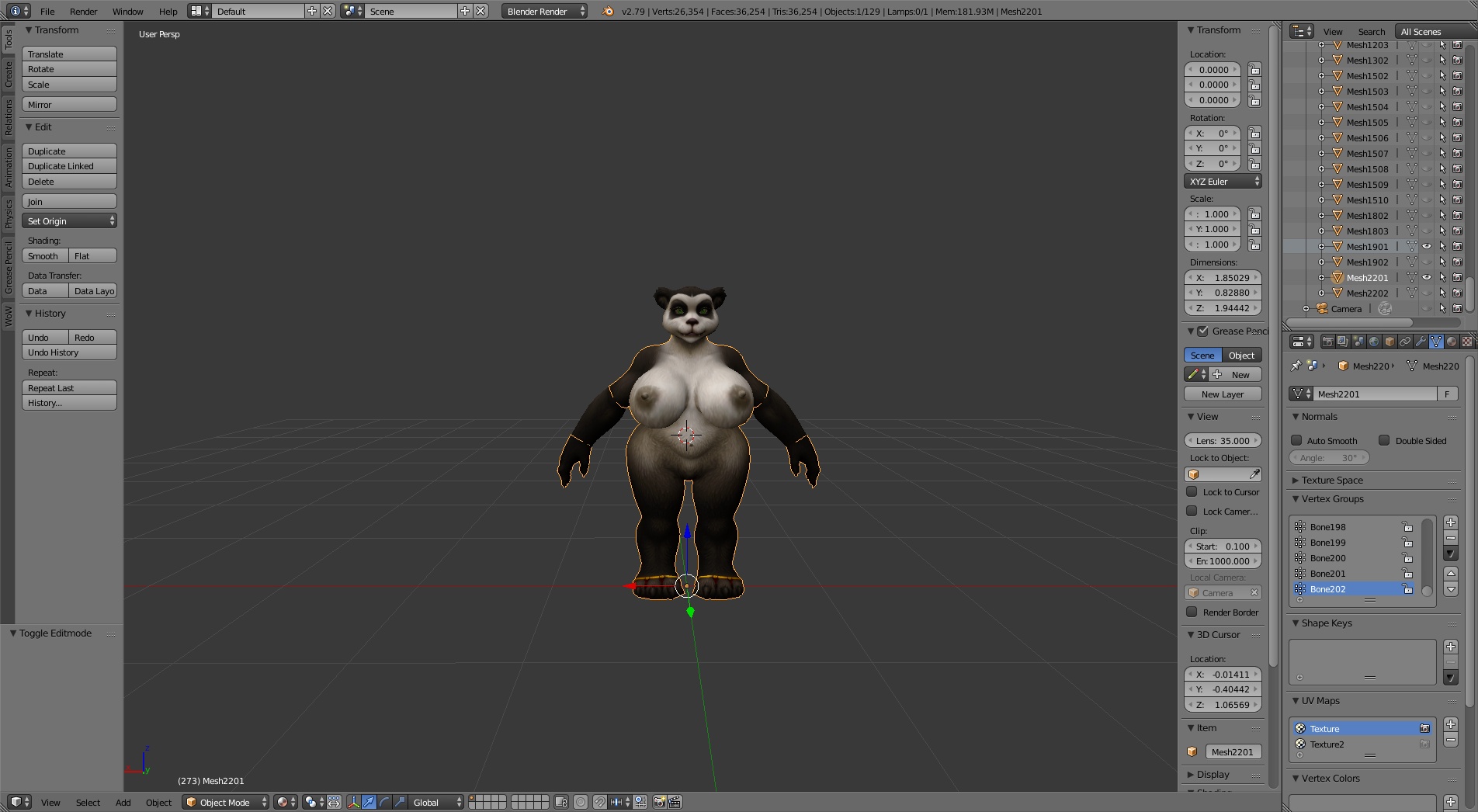The image size is (1478, 812).
Task: Click the normals Angle 30° slider
Action: (1330, 458)
